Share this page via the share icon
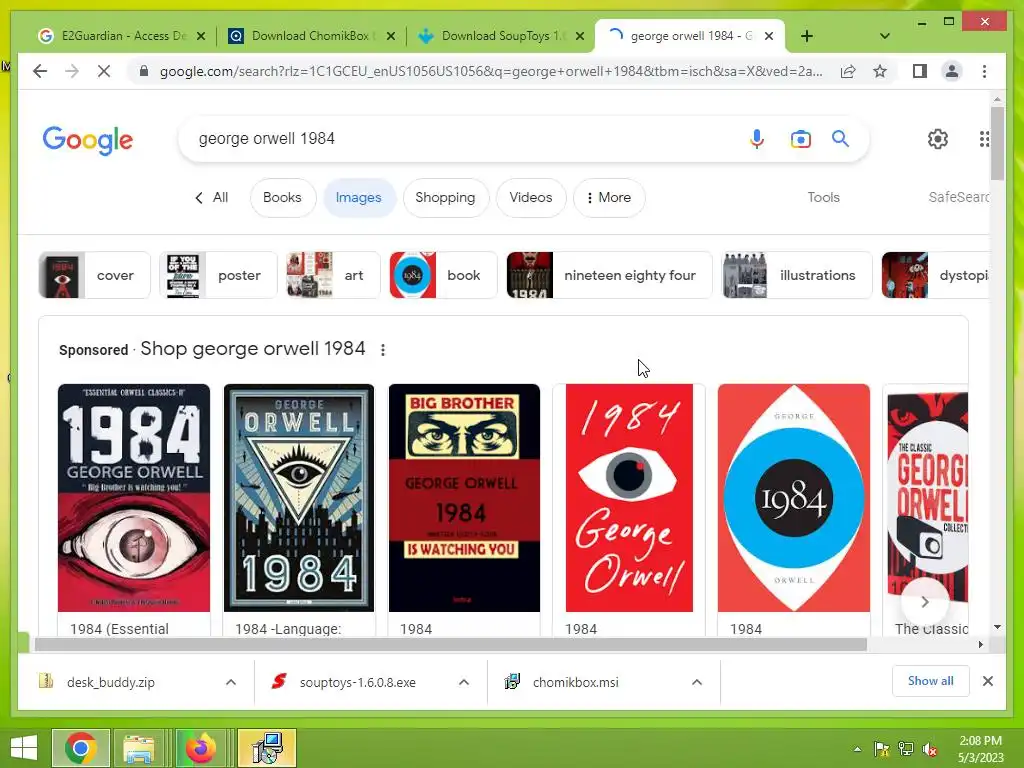 848,71
